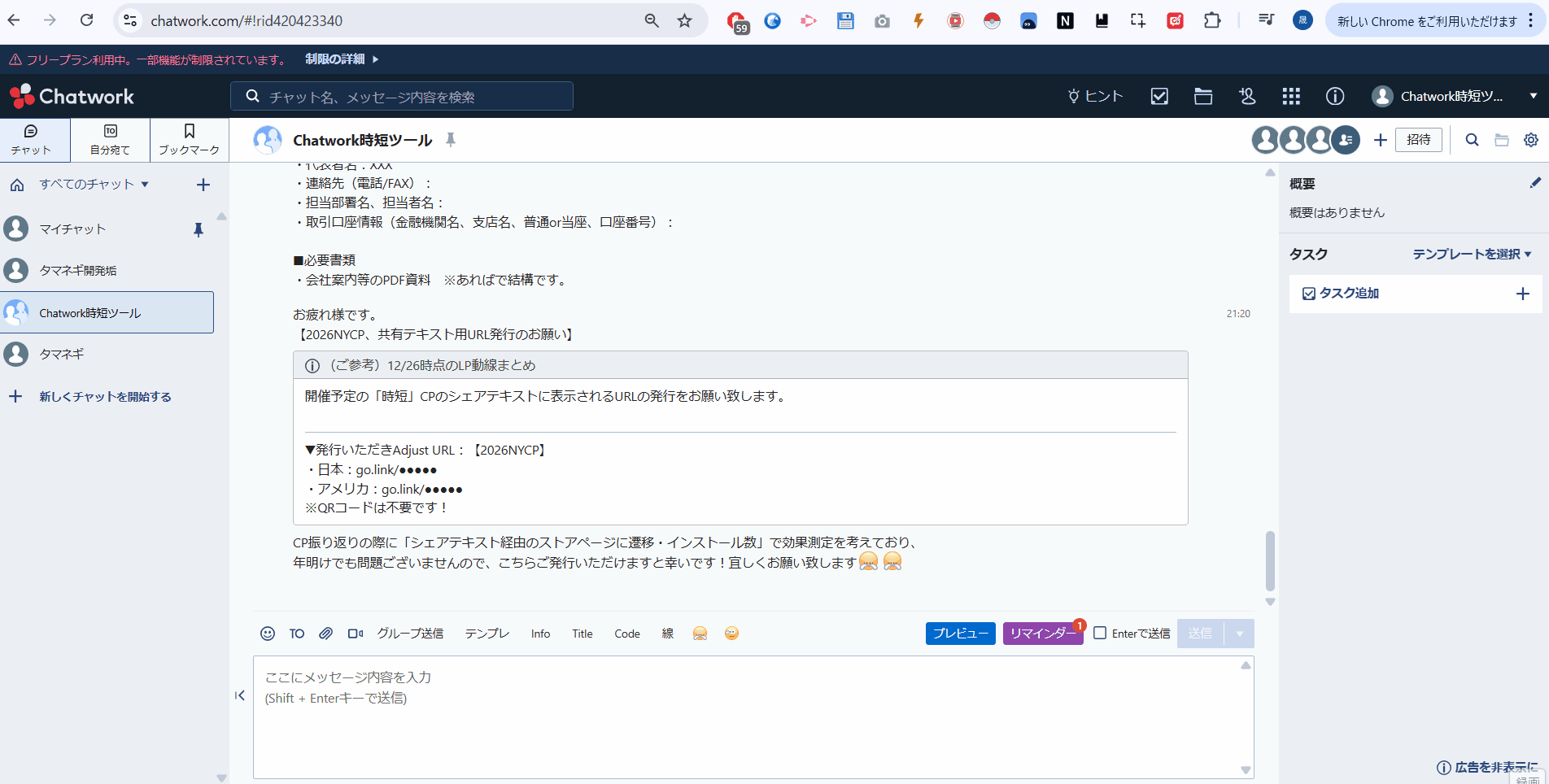Screen dimensions: 1549x784
Task: Open file management folder icon in header
Action: (x=1203, y=97)
